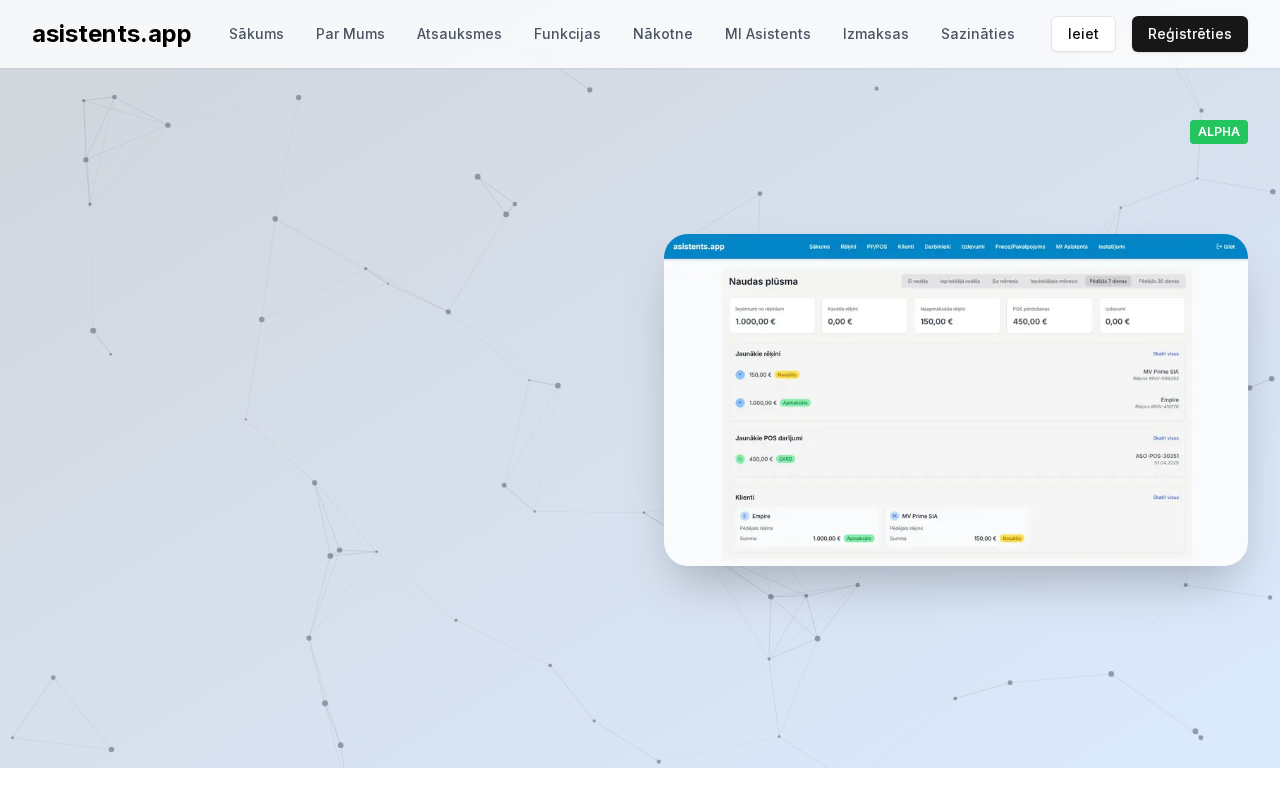Click the green CARD badge in POS transactions
The height and width of the screenshot is (800, 1280).
[x=785, y=459]
